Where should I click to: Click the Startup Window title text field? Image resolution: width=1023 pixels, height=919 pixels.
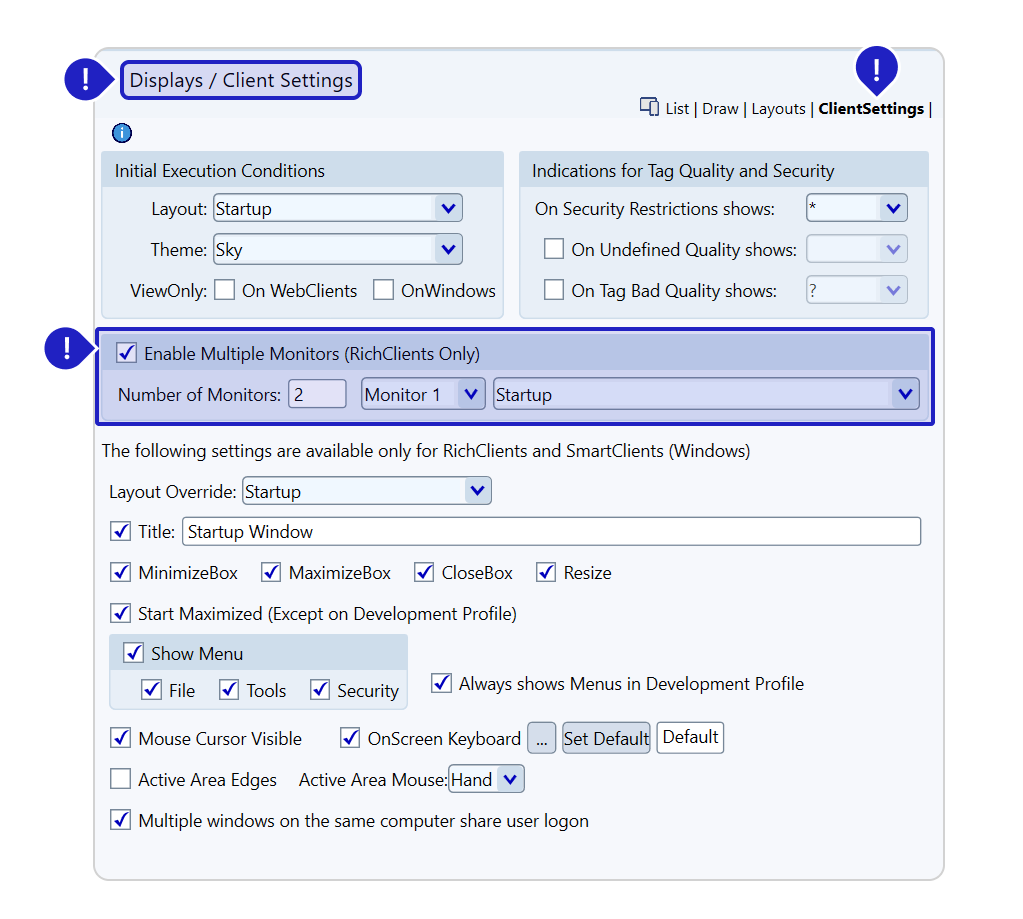click(550, 532)
